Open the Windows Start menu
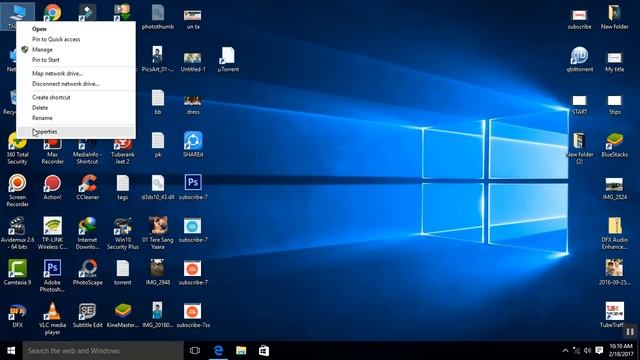This screenshot has width=640, height=360. (x=11, y=351)
